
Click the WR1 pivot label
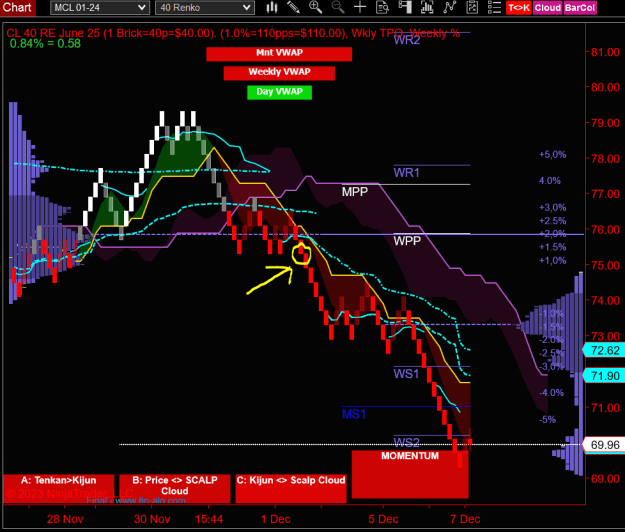pyautogui.click(x=406, y=173)
